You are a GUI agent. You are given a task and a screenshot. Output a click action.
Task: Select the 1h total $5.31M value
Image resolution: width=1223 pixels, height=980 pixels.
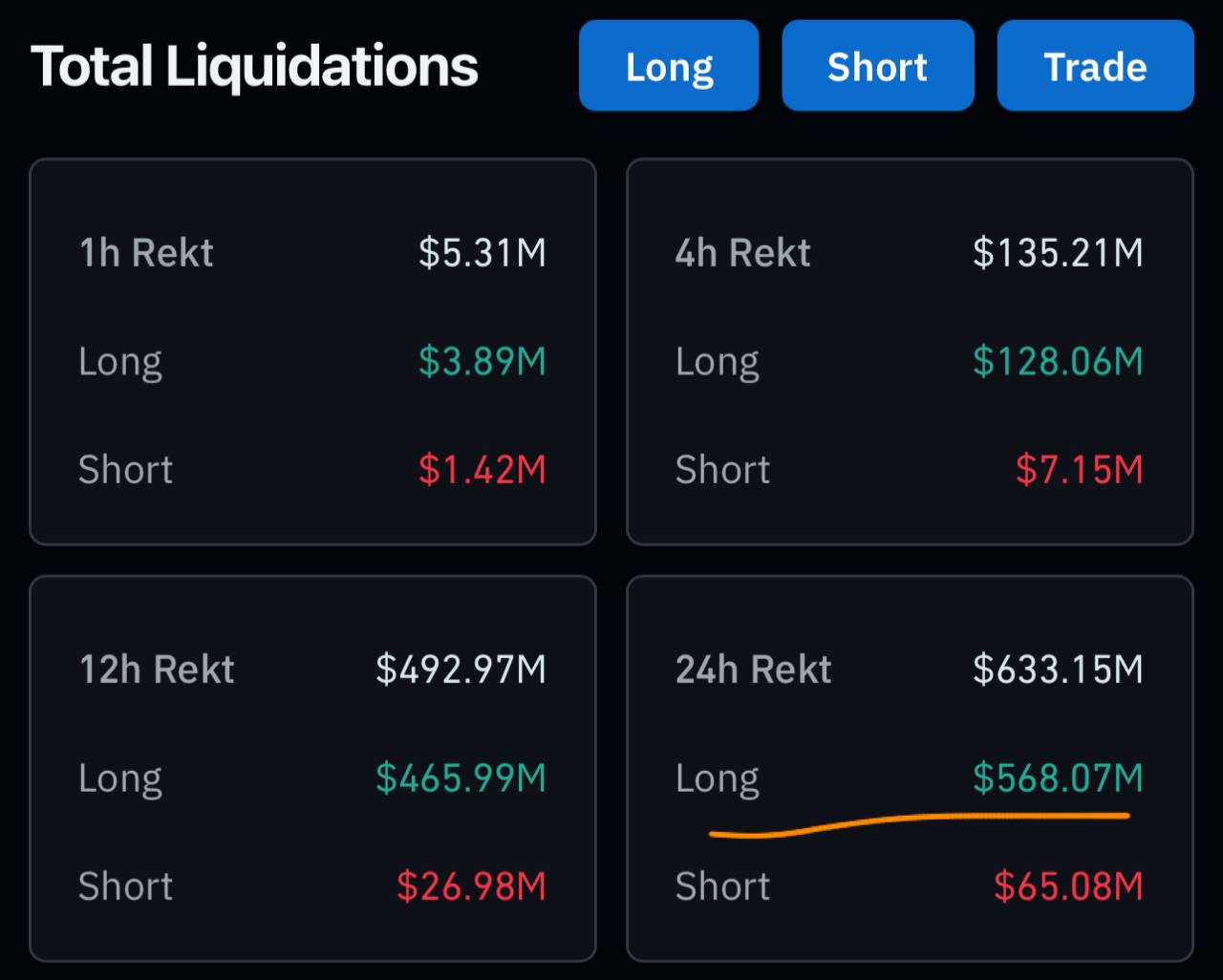[482, 253]
